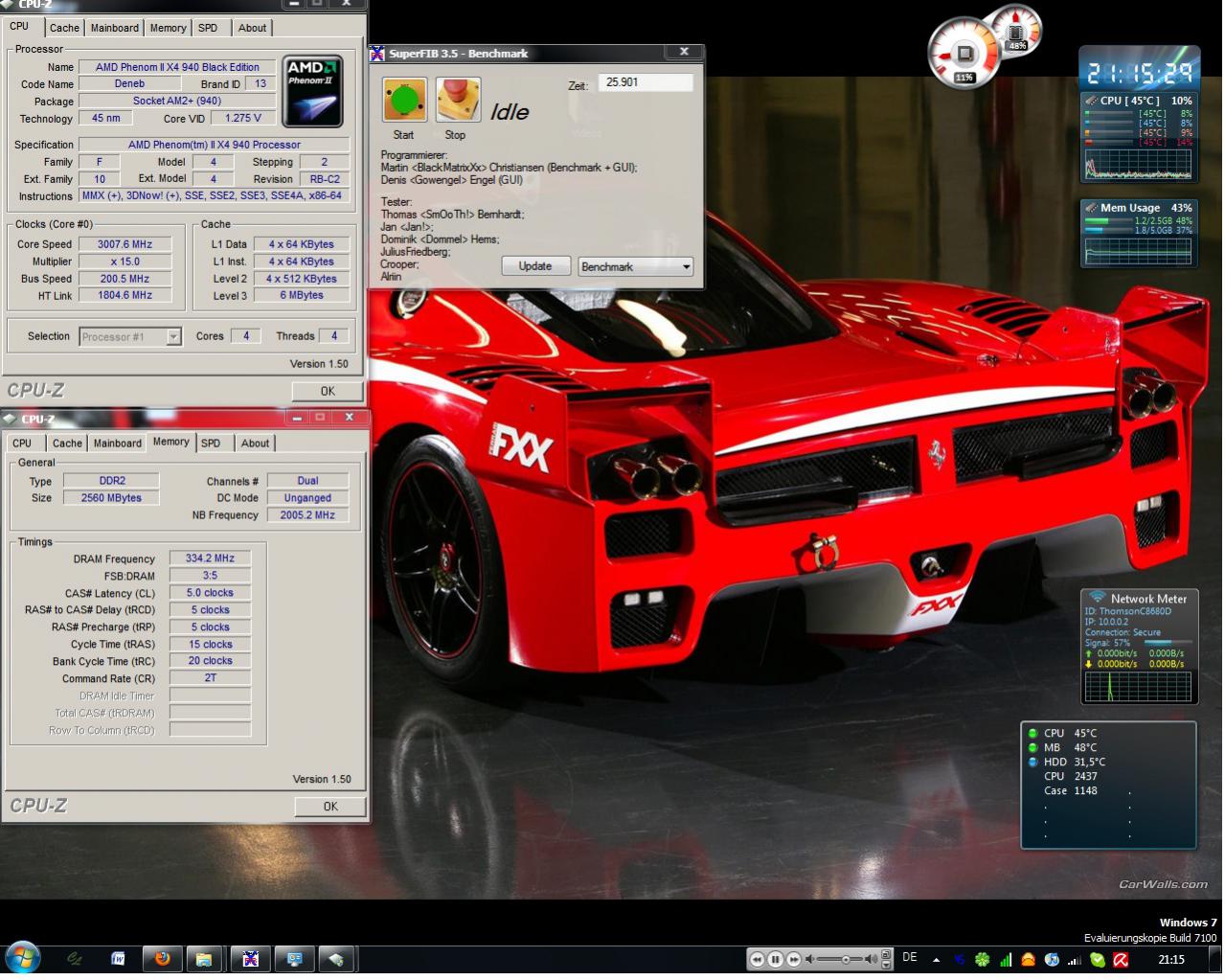1225x980 pixels.
Task: Click the Update button in SuperFIB
Action: [535, 266]
